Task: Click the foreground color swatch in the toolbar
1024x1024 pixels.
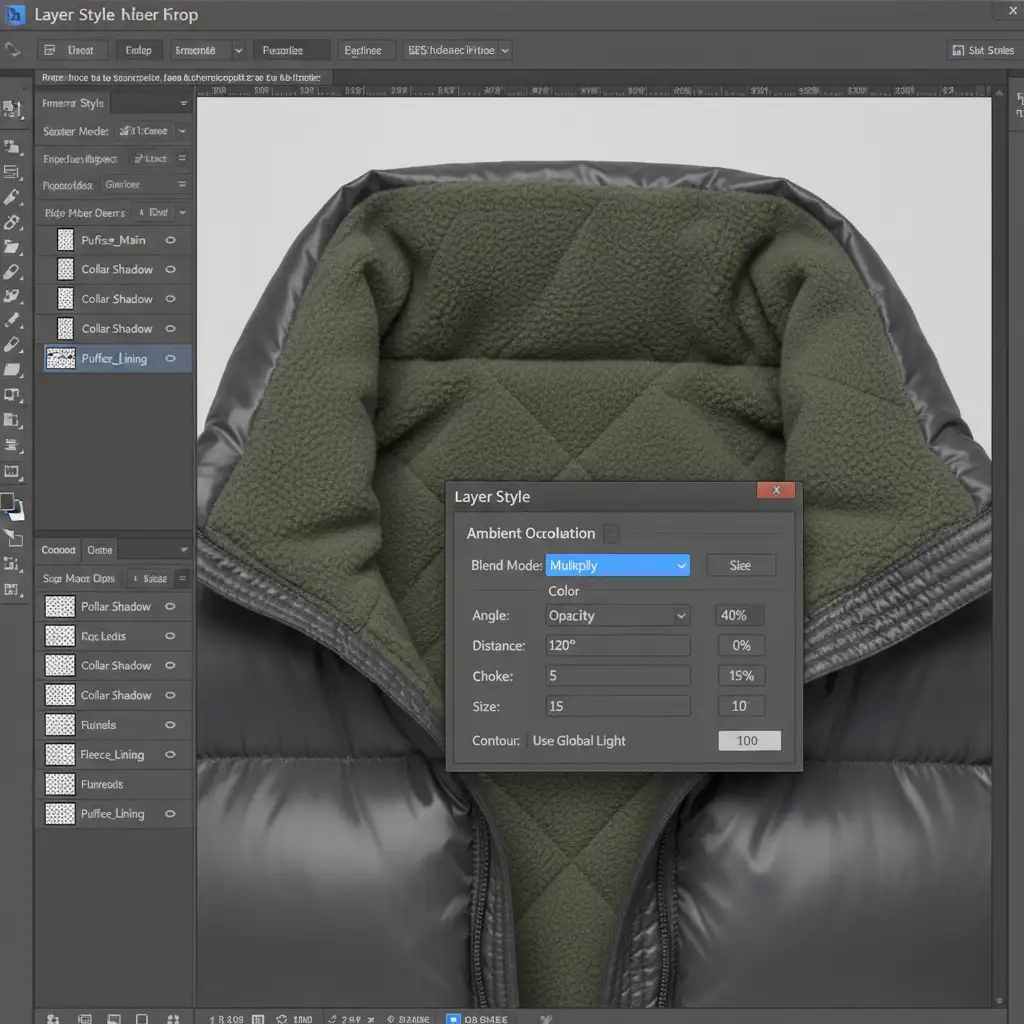Action: 8,502
